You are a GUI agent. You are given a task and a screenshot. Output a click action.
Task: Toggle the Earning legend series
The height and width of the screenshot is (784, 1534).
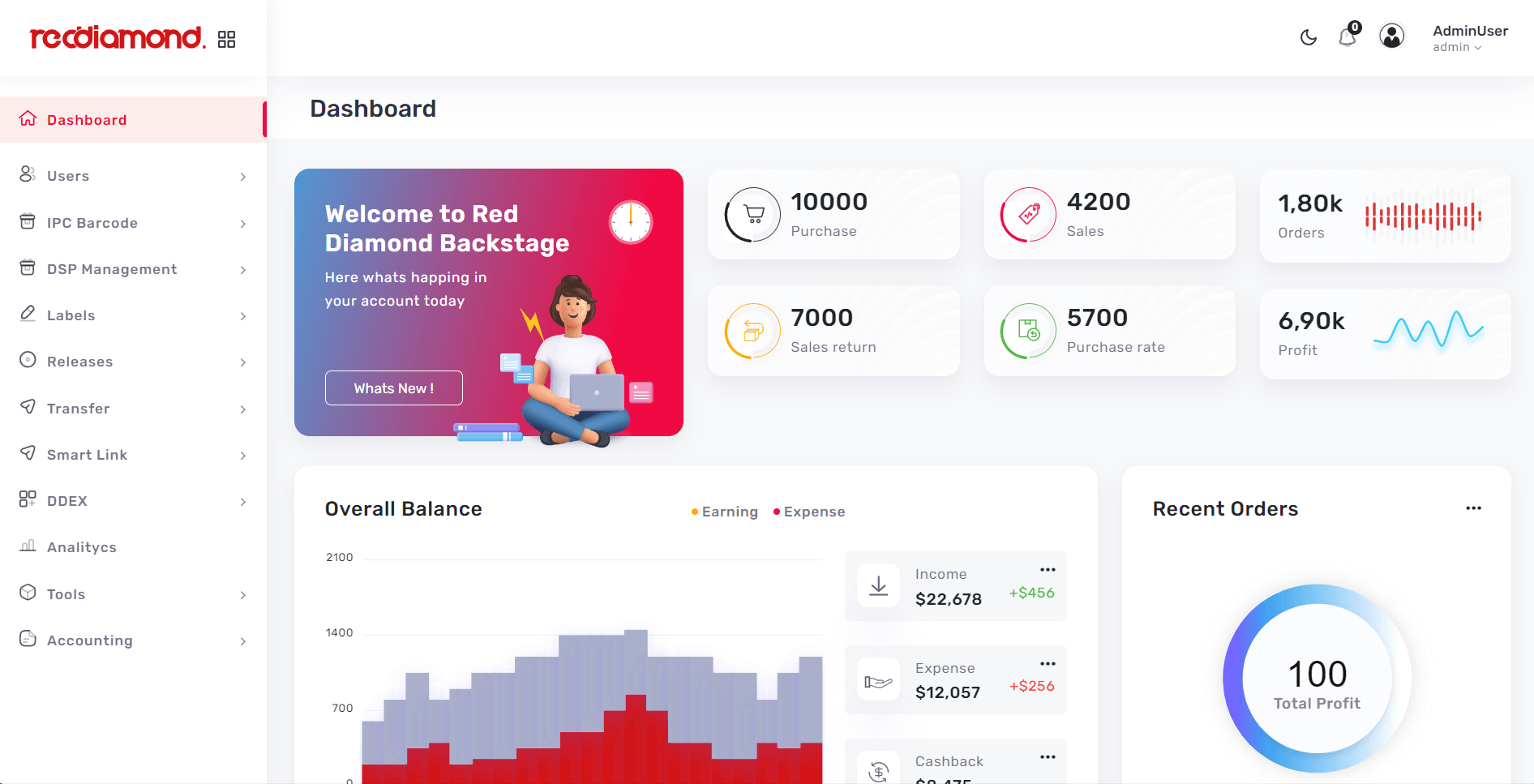tap(724, 512)
